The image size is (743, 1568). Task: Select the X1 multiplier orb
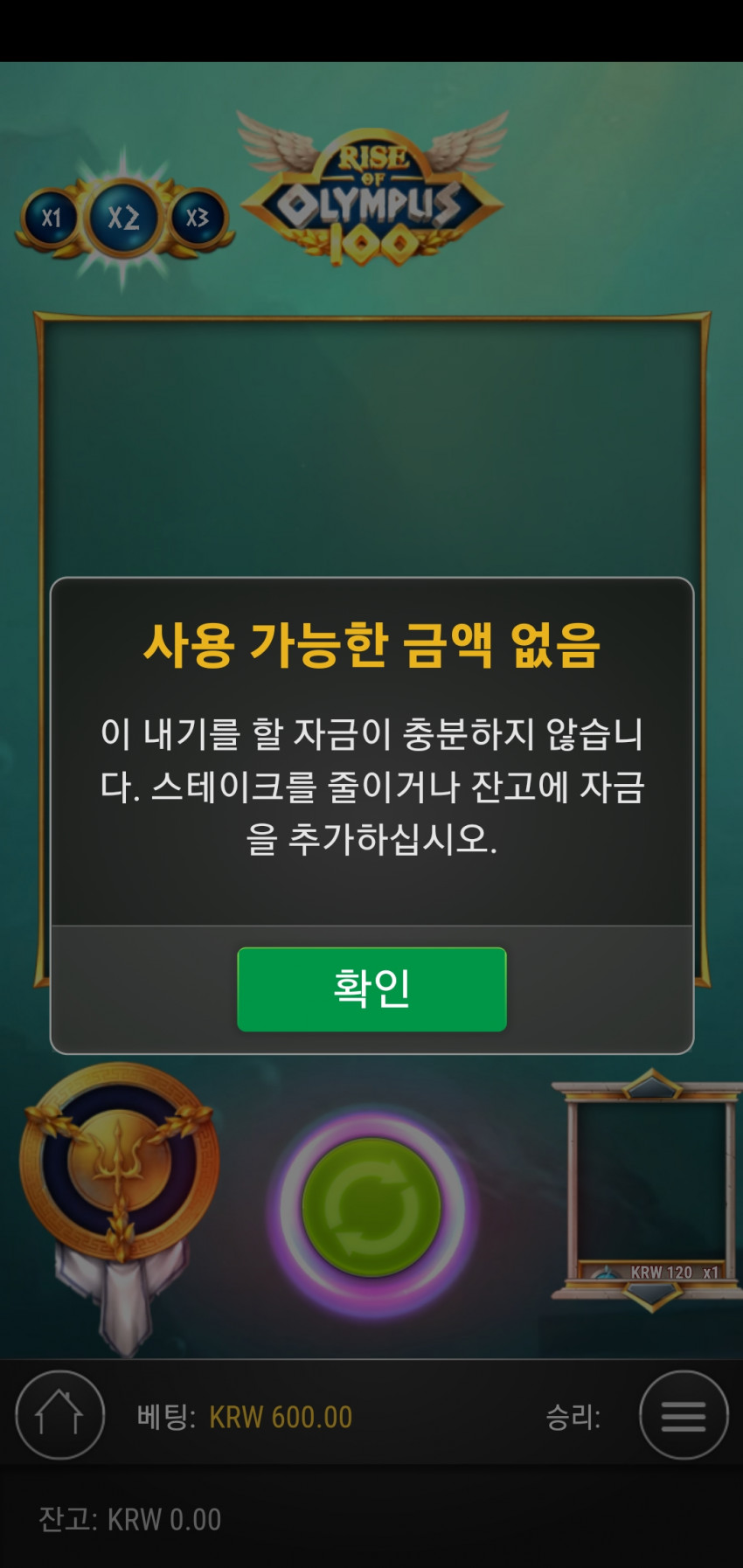[x=52, y=218]
